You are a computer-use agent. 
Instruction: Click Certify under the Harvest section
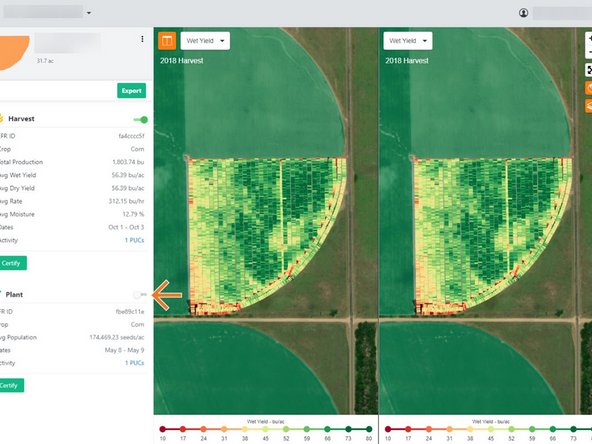(12, 263)
